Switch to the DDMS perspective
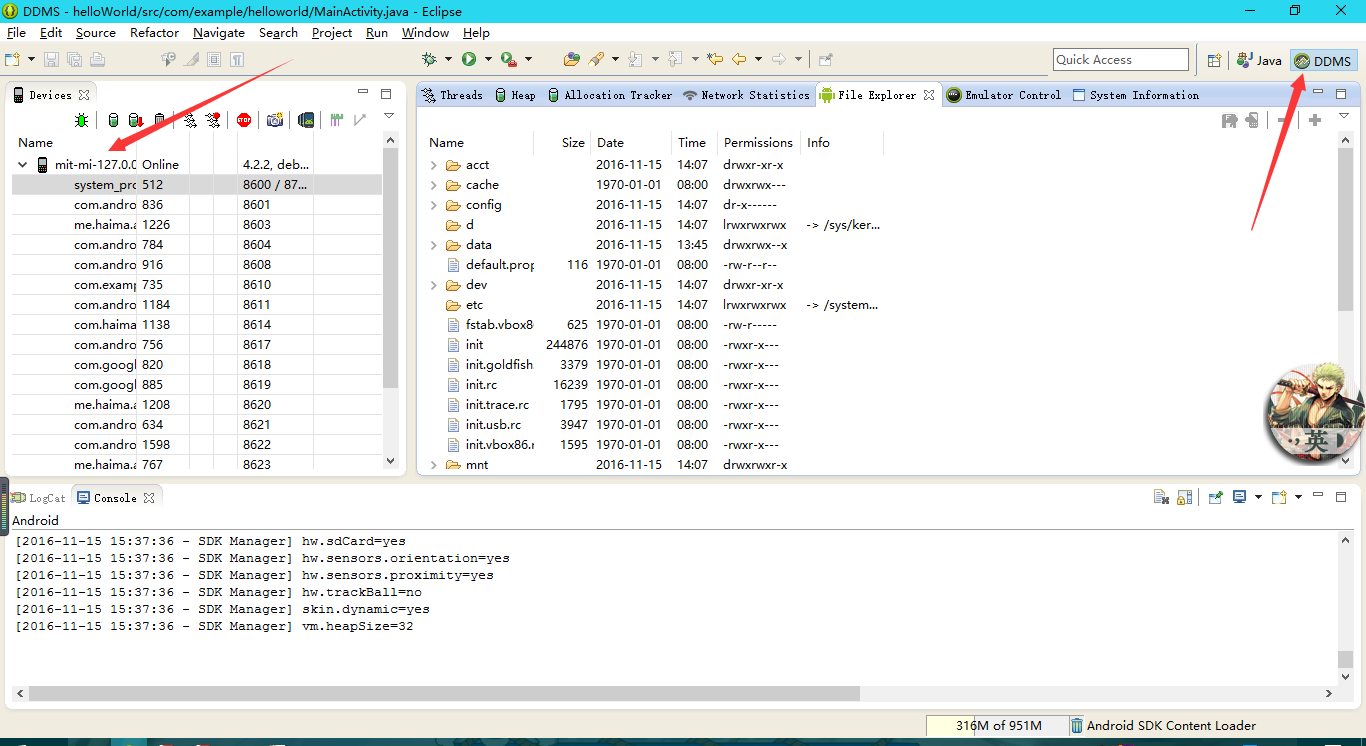 (x=1323, y=61)
